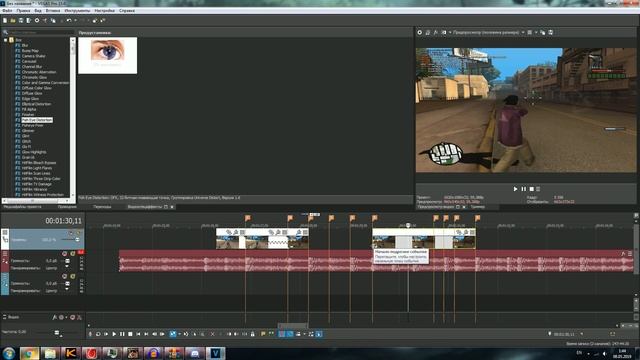Solo the second (blue) audio track
The width and height of the screenshot is (640, 360).
(x=73, y=276)
